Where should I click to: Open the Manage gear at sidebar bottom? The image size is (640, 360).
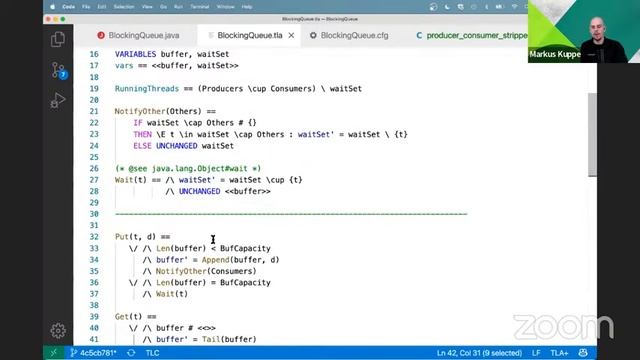point(58,330)
